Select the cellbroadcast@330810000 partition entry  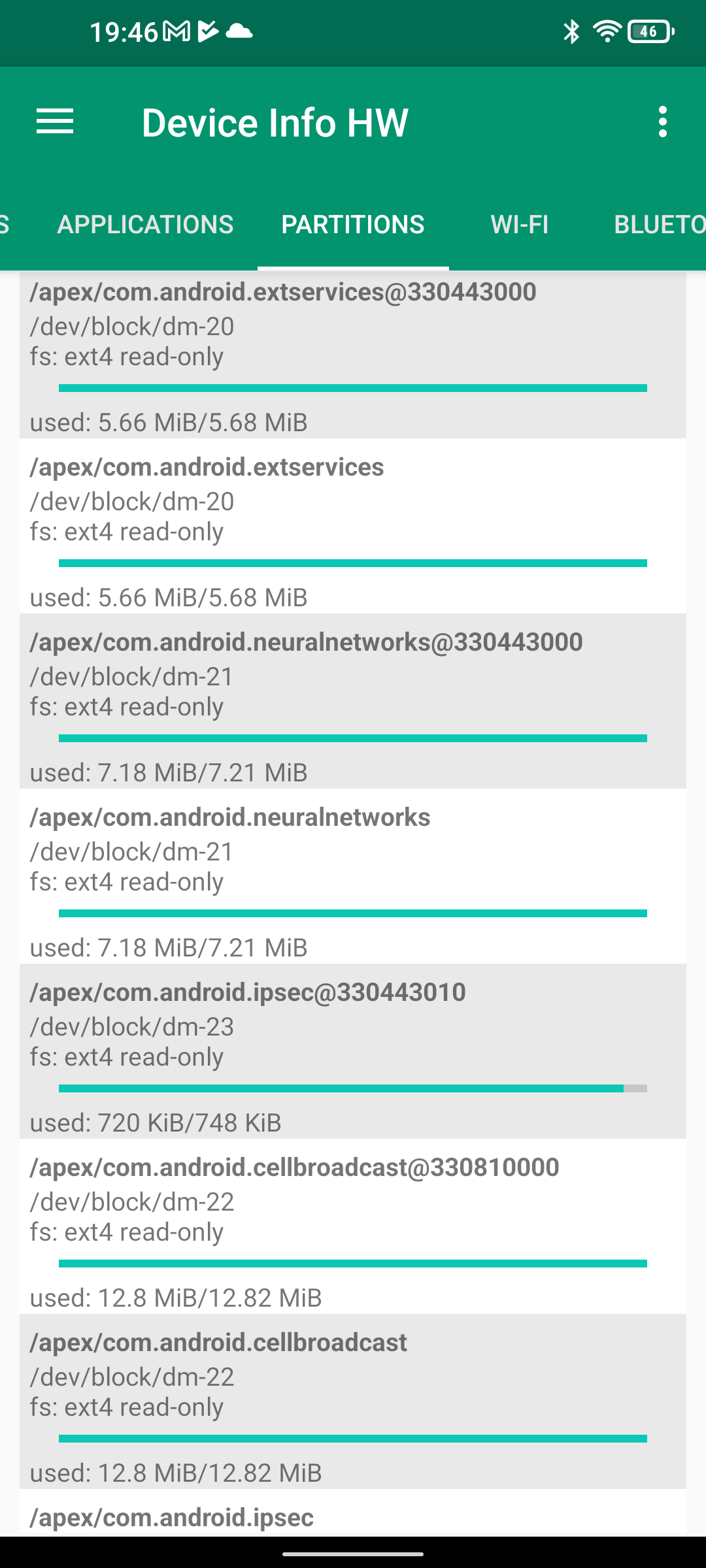(353, 1226)
